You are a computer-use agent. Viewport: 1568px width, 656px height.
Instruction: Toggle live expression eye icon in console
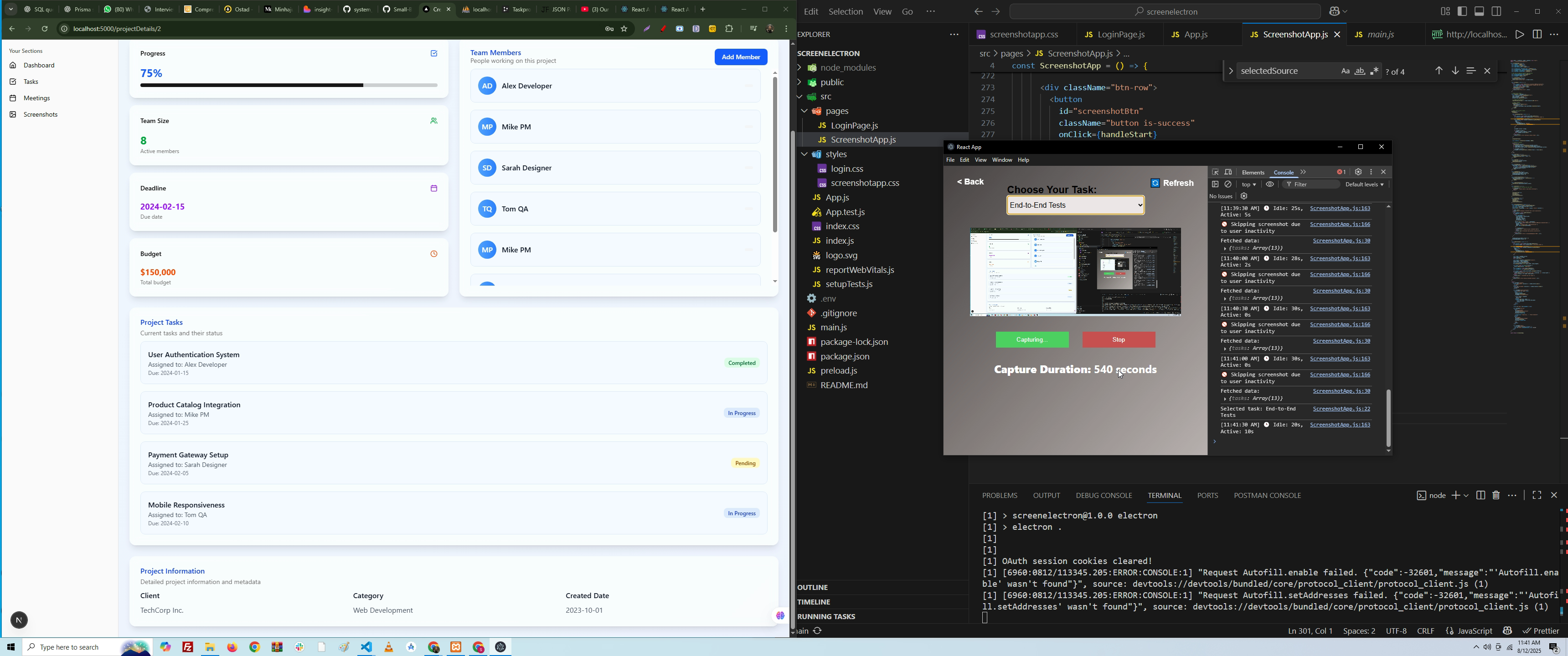pos(1270,184)
